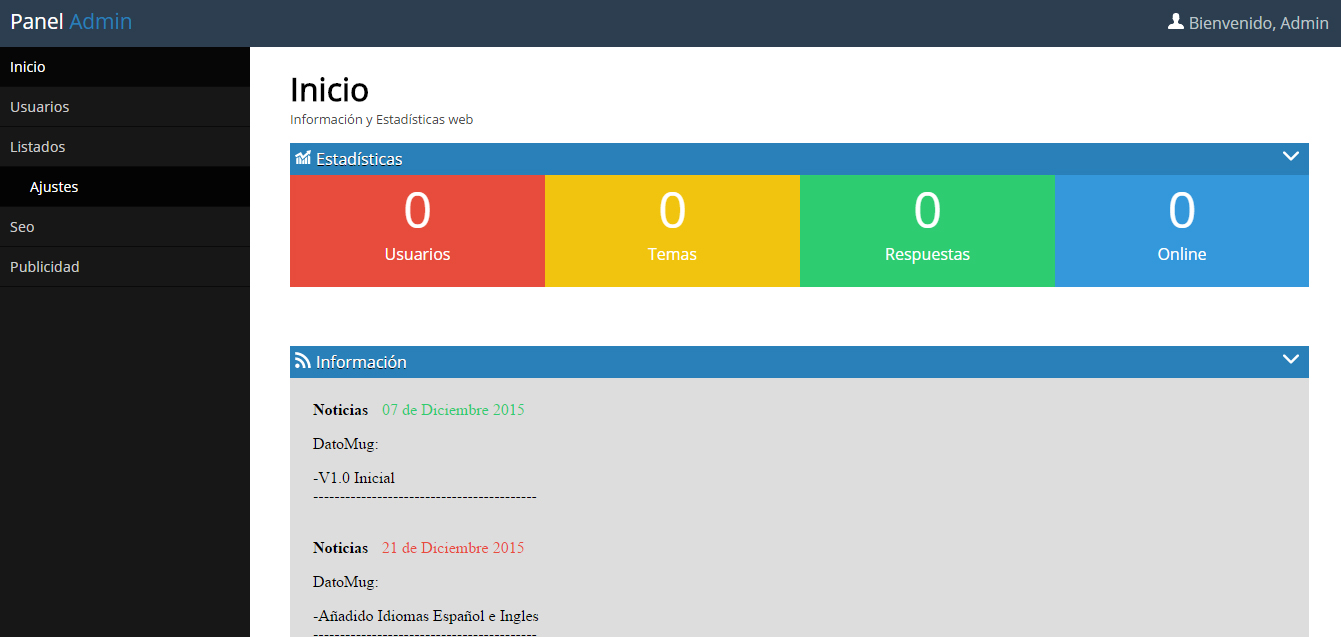1341x637 pixels.
Task: Click the green Respuestas statistics tile
Action: [927, 231]
